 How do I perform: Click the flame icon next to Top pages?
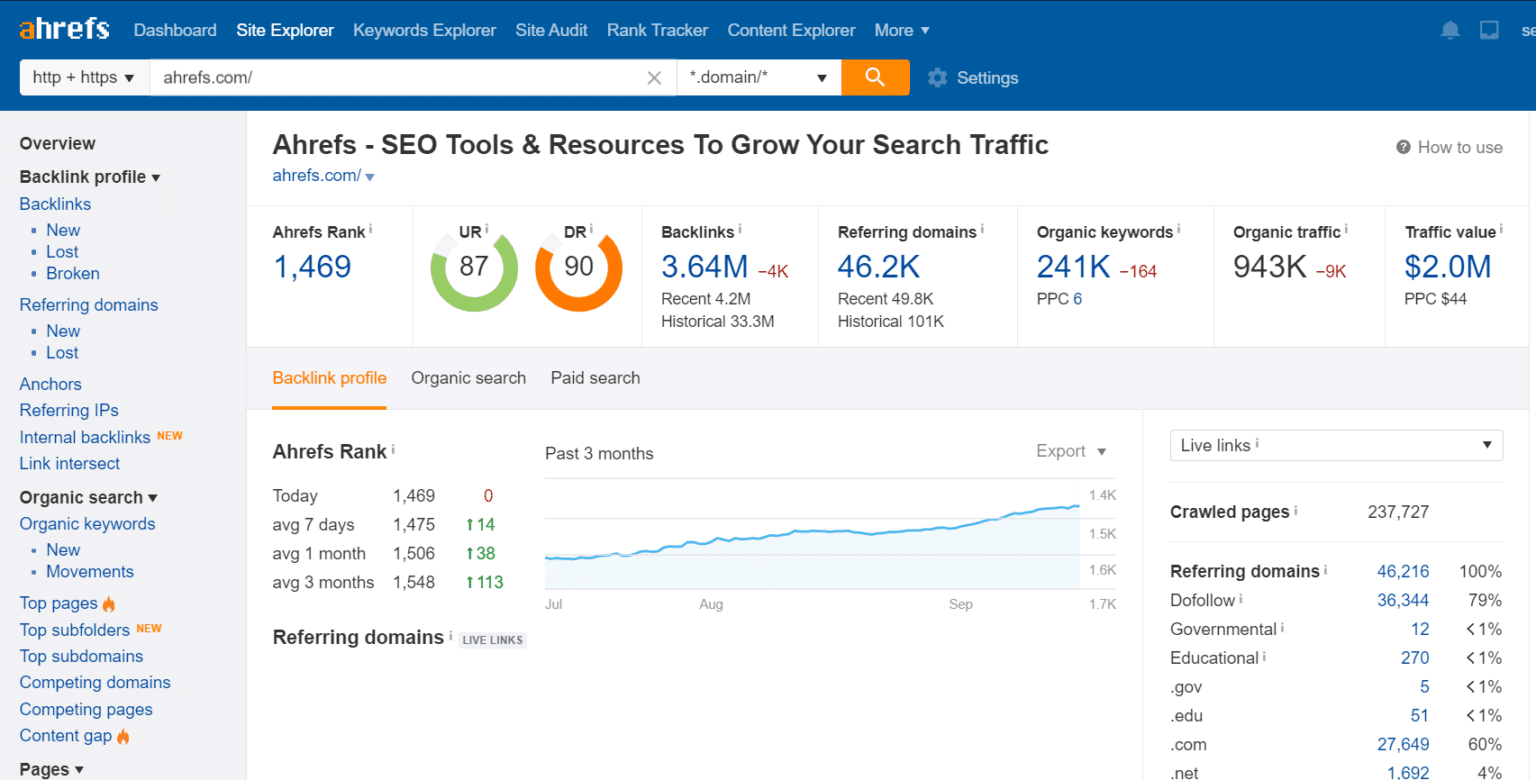(107, 604)
